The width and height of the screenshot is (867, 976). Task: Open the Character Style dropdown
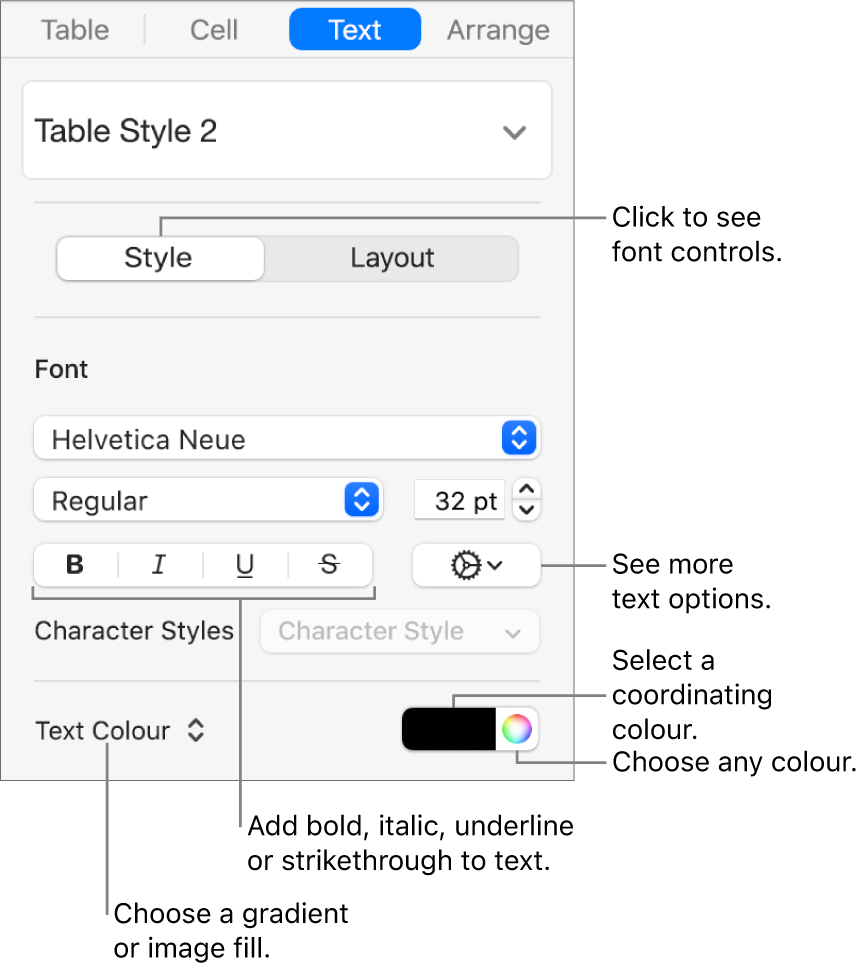(x=399, y=632)
